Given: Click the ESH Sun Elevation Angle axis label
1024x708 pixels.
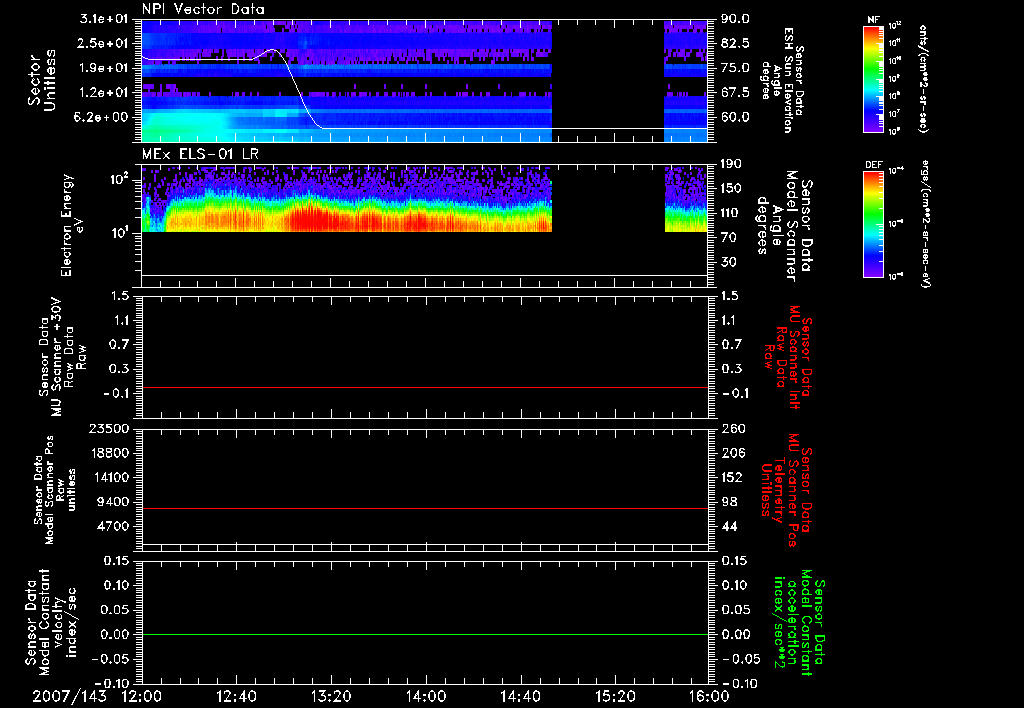Looking at the screenshot, I should [782, 80].
